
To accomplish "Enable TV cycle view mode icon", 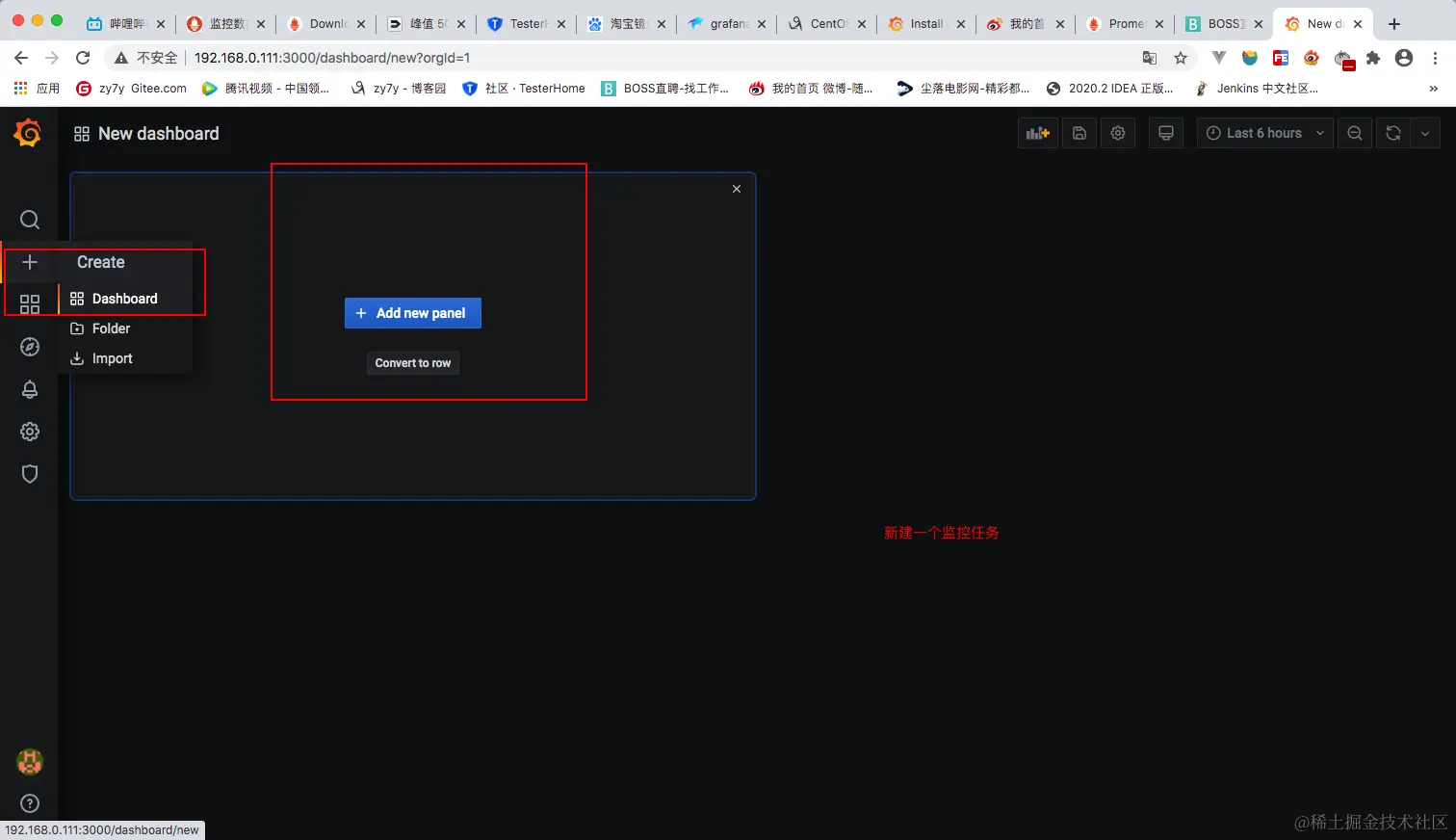I will [x=1165, y=133].
